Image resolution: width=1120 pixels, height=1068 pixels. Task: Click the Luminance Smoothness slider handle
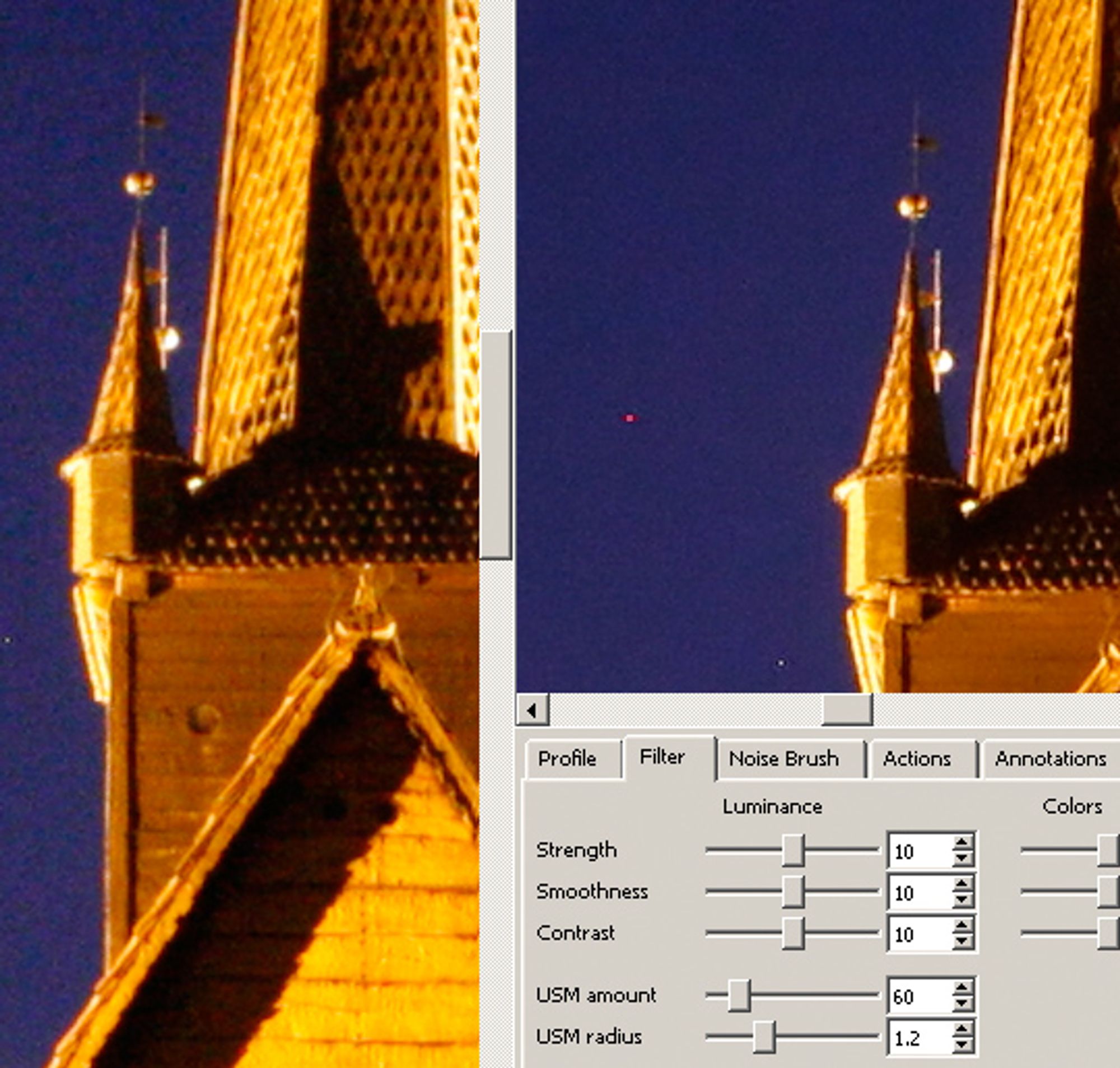(x=793, y=892)
